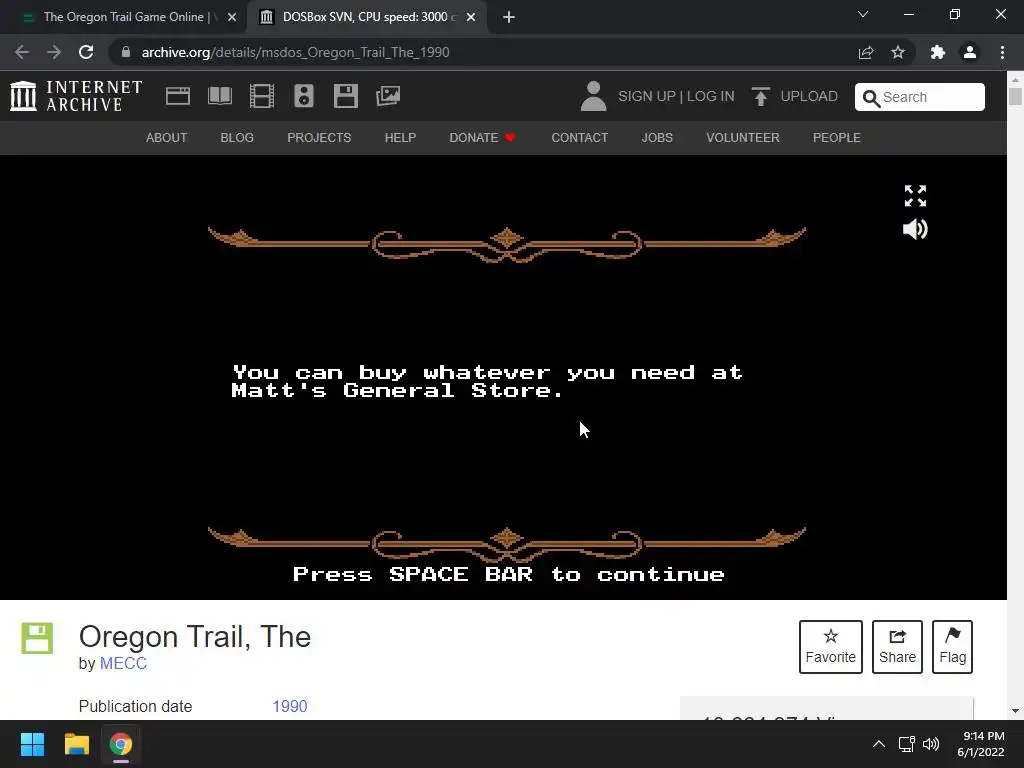Viewport: 1024px width, 768px height.
Task: Bookmark this tab with the star
Action: (898, 52)
